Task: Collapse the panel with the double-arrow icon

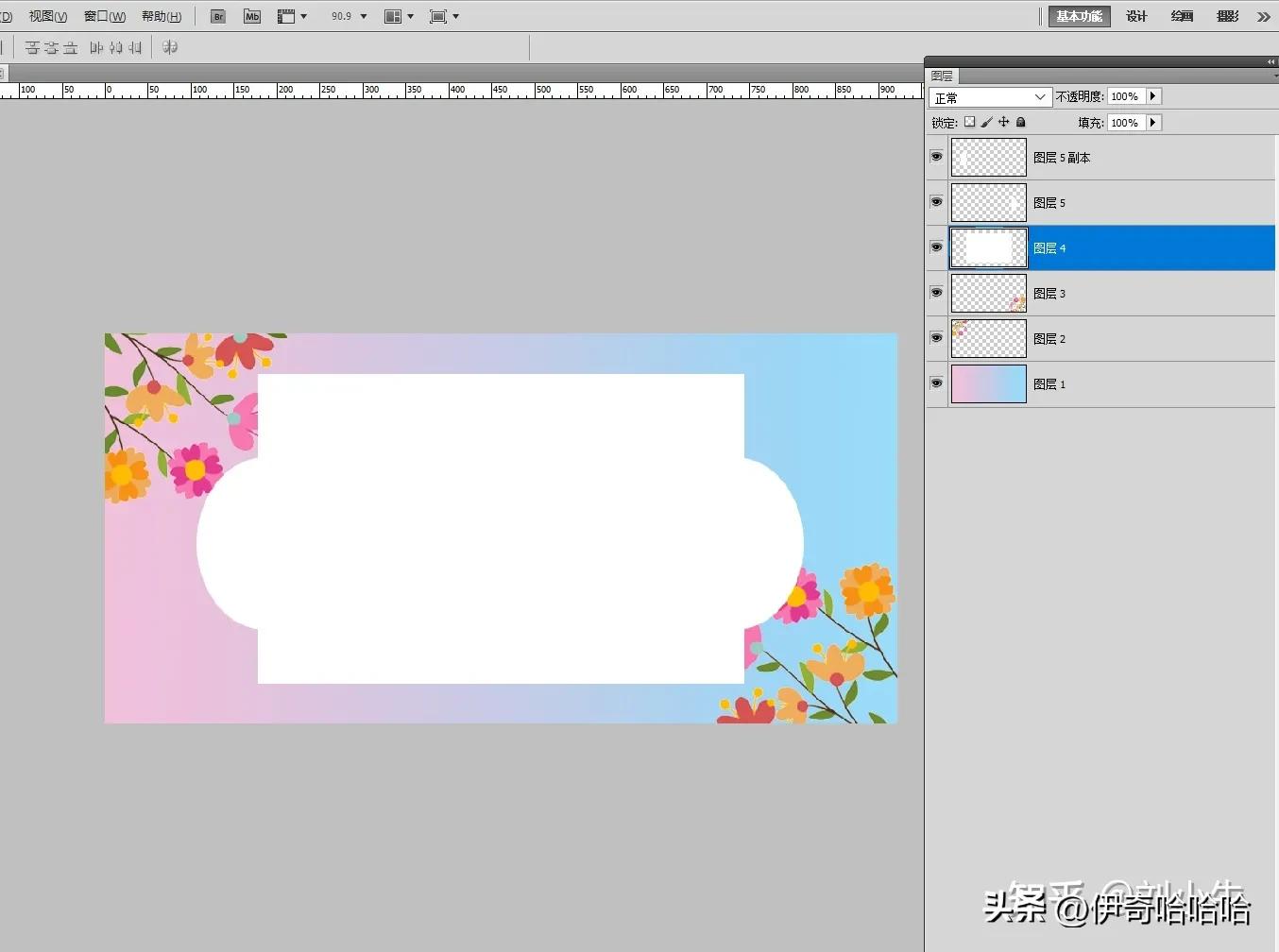Action: 1270,61
